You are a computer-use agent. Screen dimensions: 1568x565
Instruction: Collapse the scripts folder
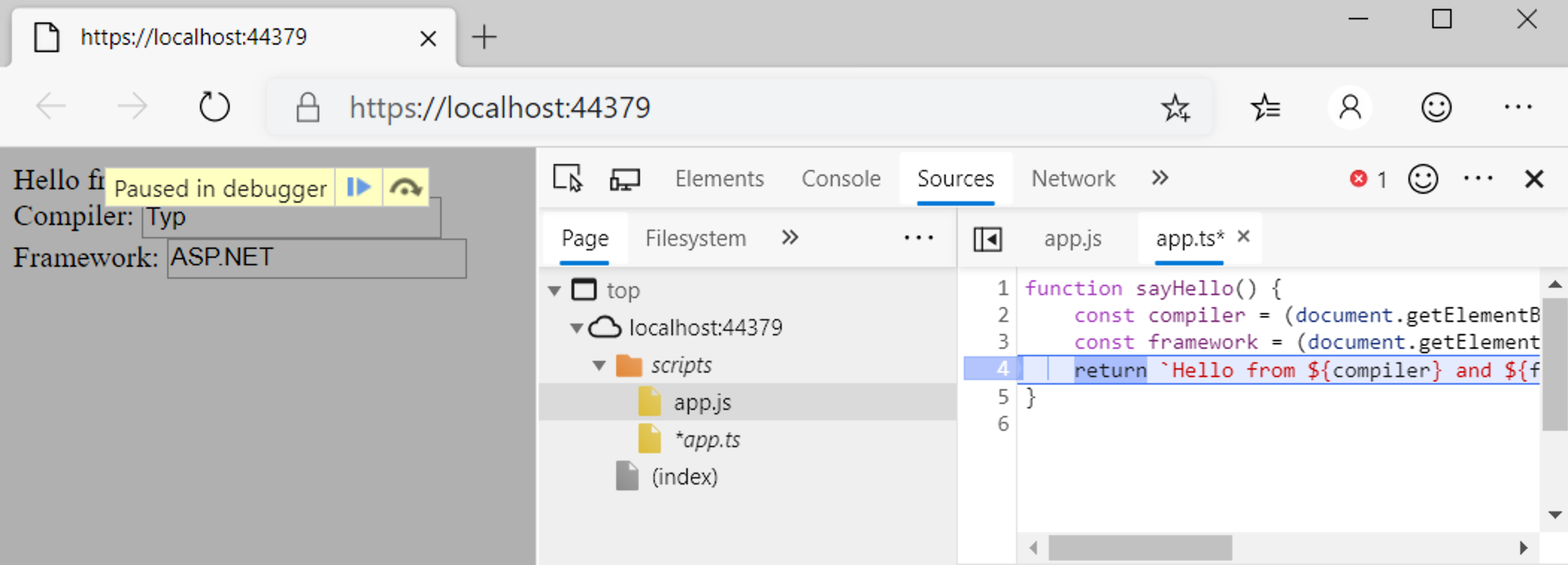pos(599,365)
